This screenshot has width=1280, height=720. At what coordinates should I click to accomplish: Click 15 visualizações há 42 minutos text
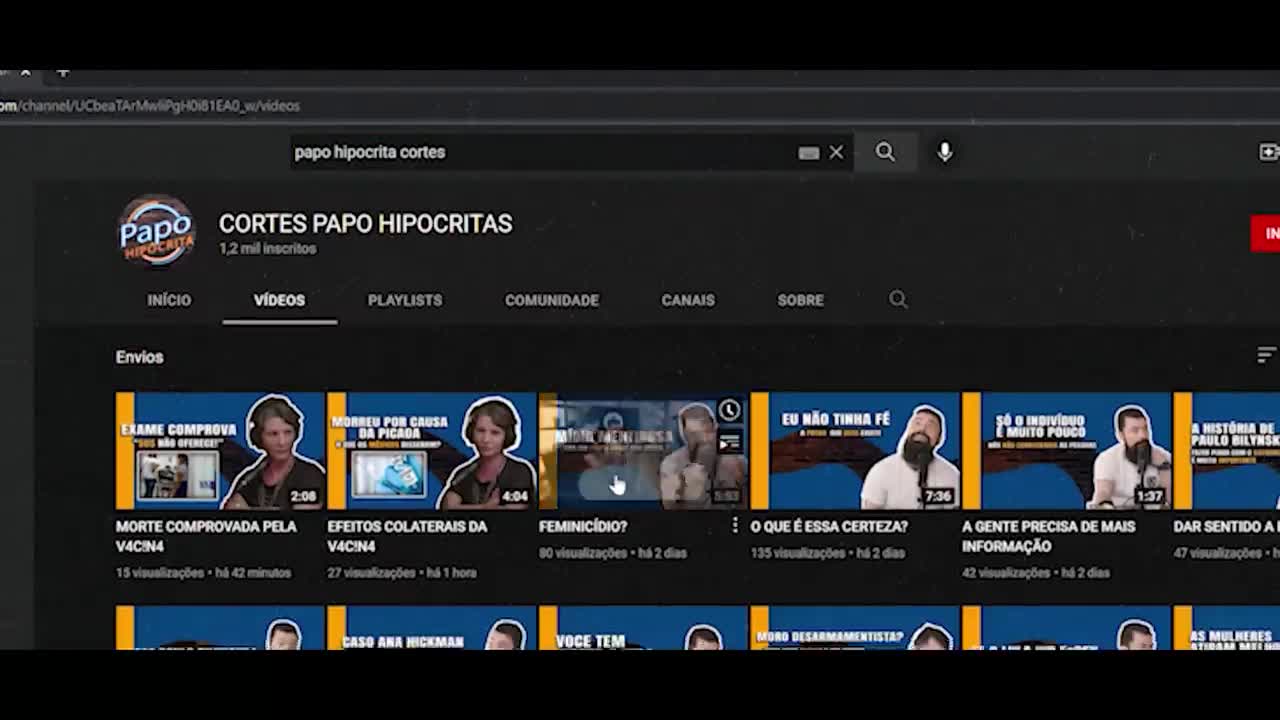[x=203, y=573]
